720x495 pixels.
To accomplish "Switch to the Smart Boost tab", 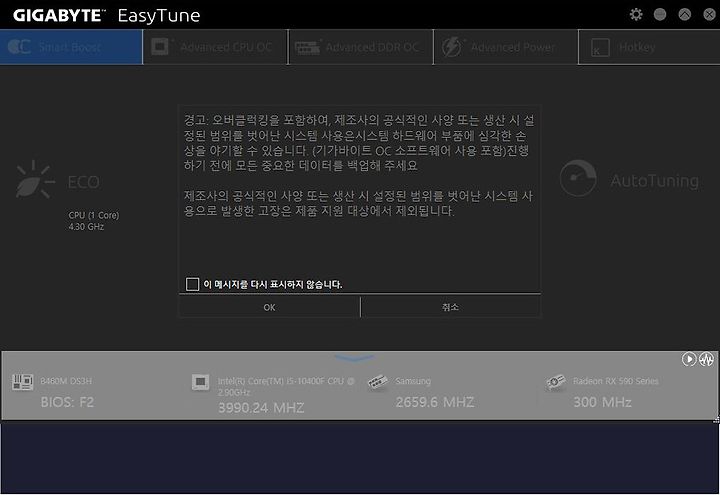I will tap(71, 47).
